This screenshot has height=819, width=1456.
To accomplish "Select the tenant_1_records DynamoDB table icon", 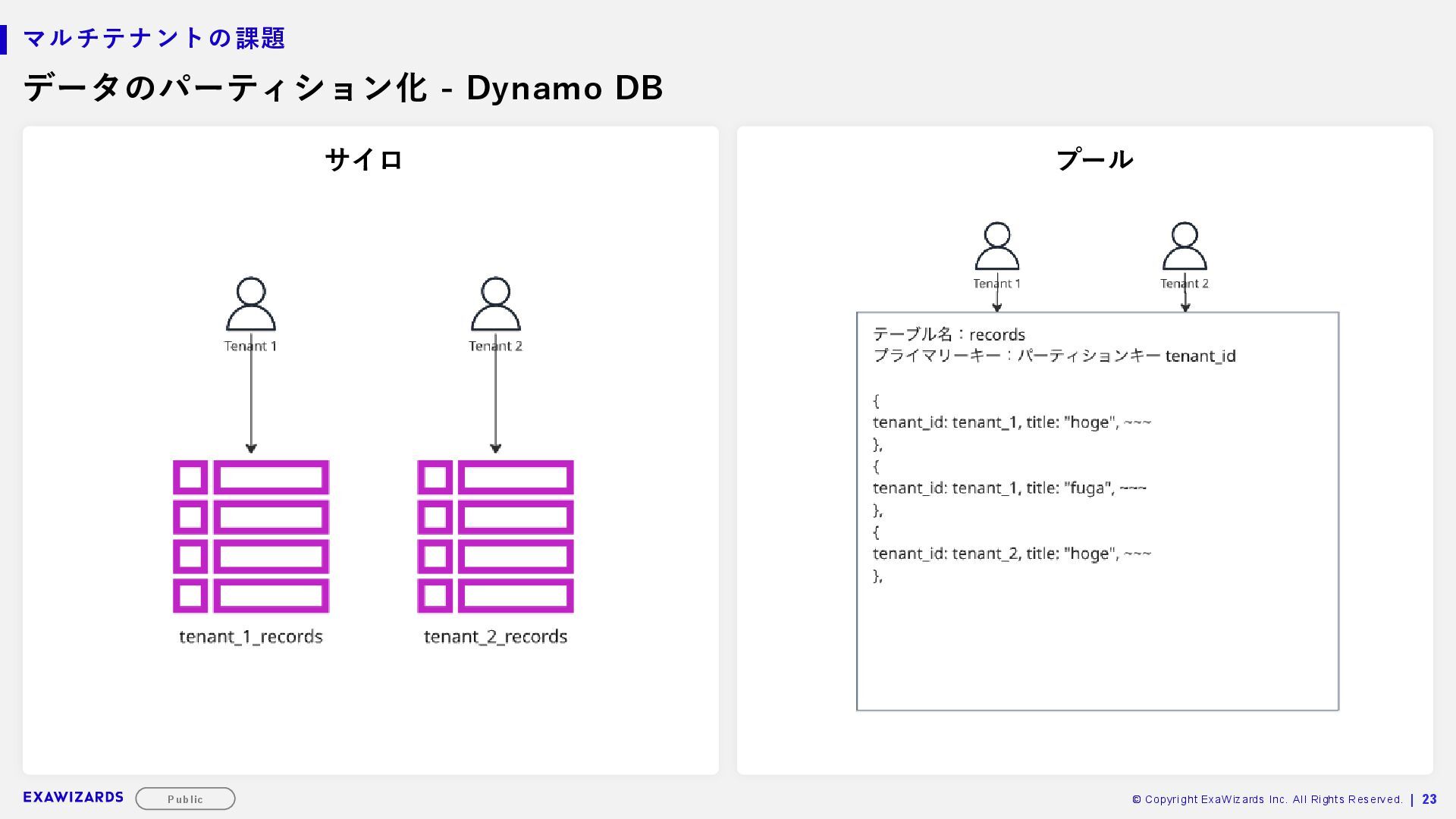I will (x=251, y=536).
